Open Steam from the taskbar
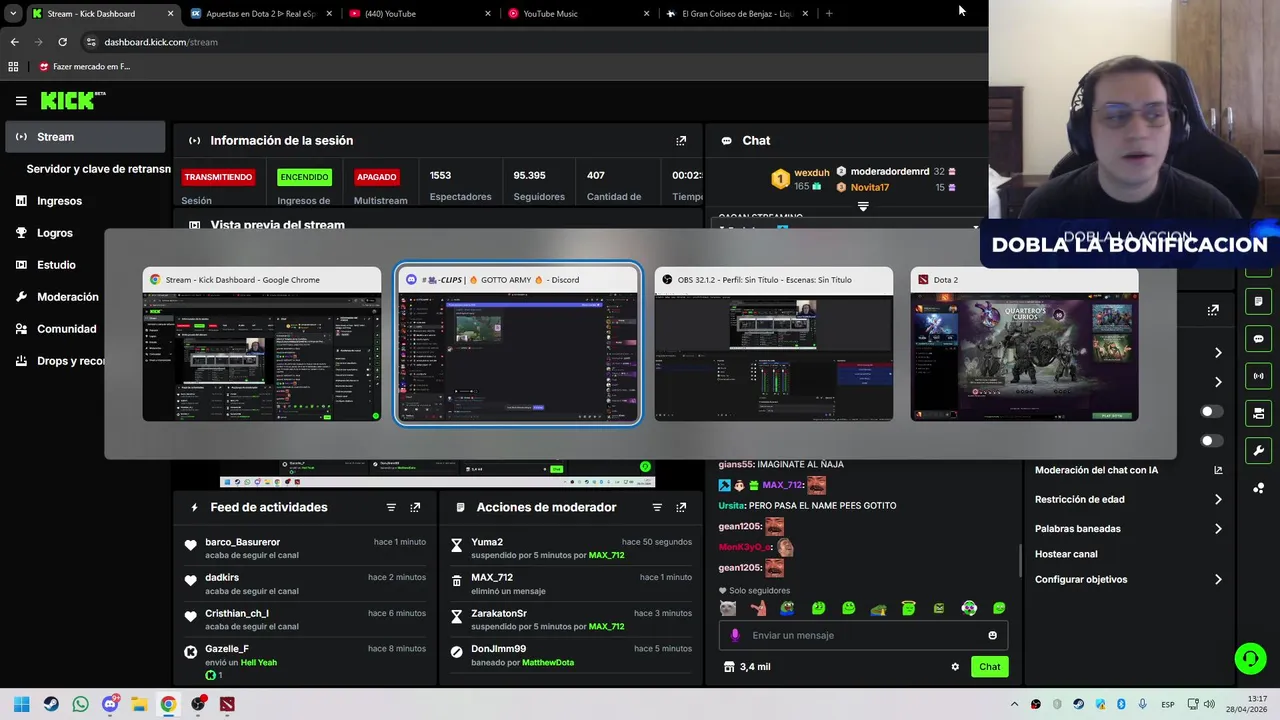Screen dimensions: 1280x720 (51, 704)
